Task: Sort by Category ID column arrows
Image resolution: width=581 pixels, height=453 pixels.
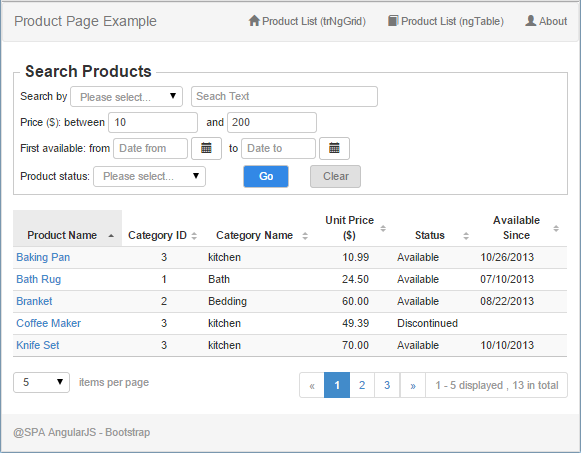Action: pyautogui.click(x=194, y=236)
